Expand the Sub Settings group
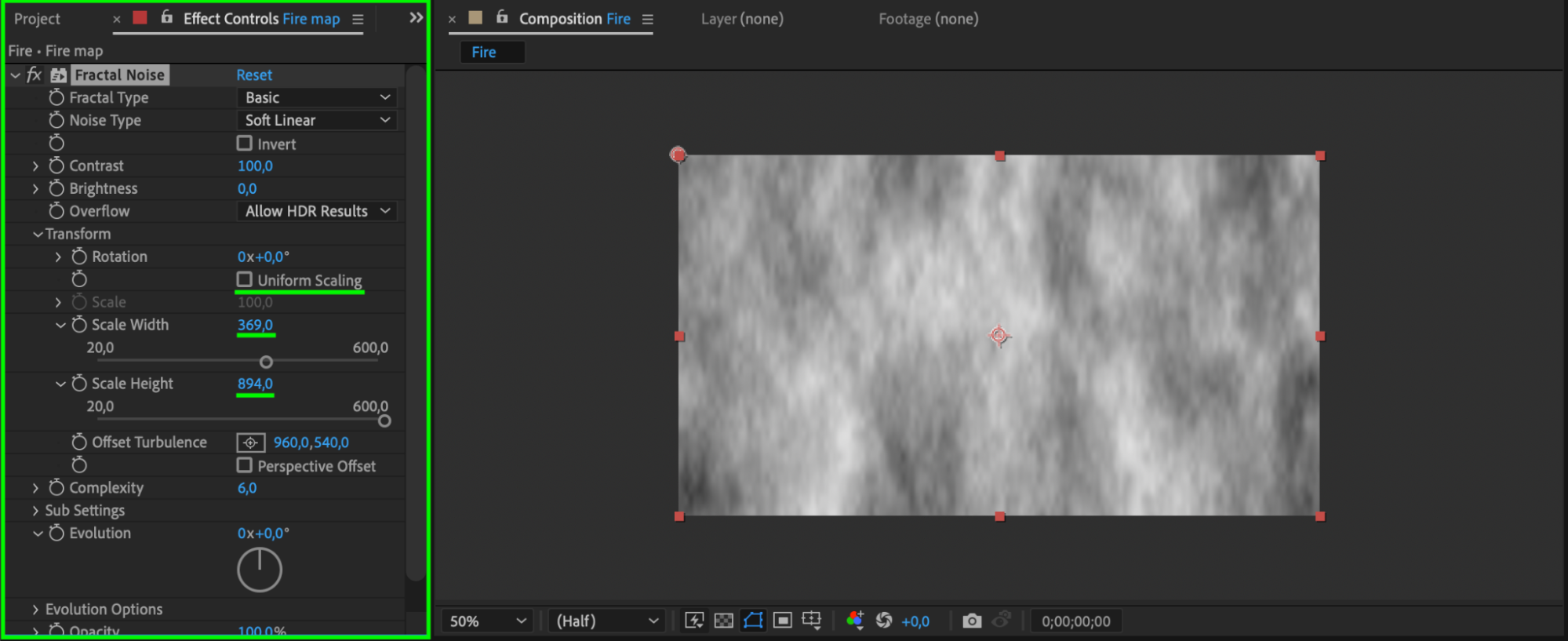This screenshot has height=641, width=1568. [35, 511]
